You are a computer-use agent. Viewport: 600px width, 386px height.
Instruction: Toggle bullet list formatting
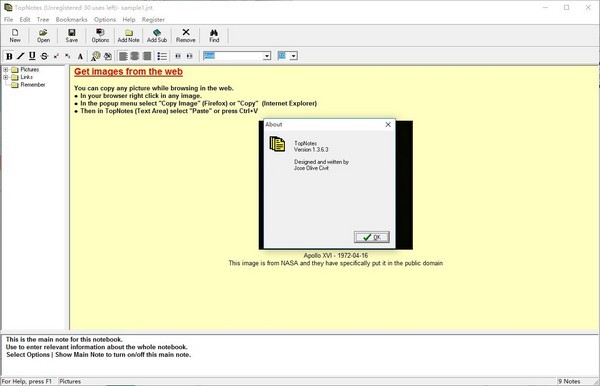pos(162,56)
